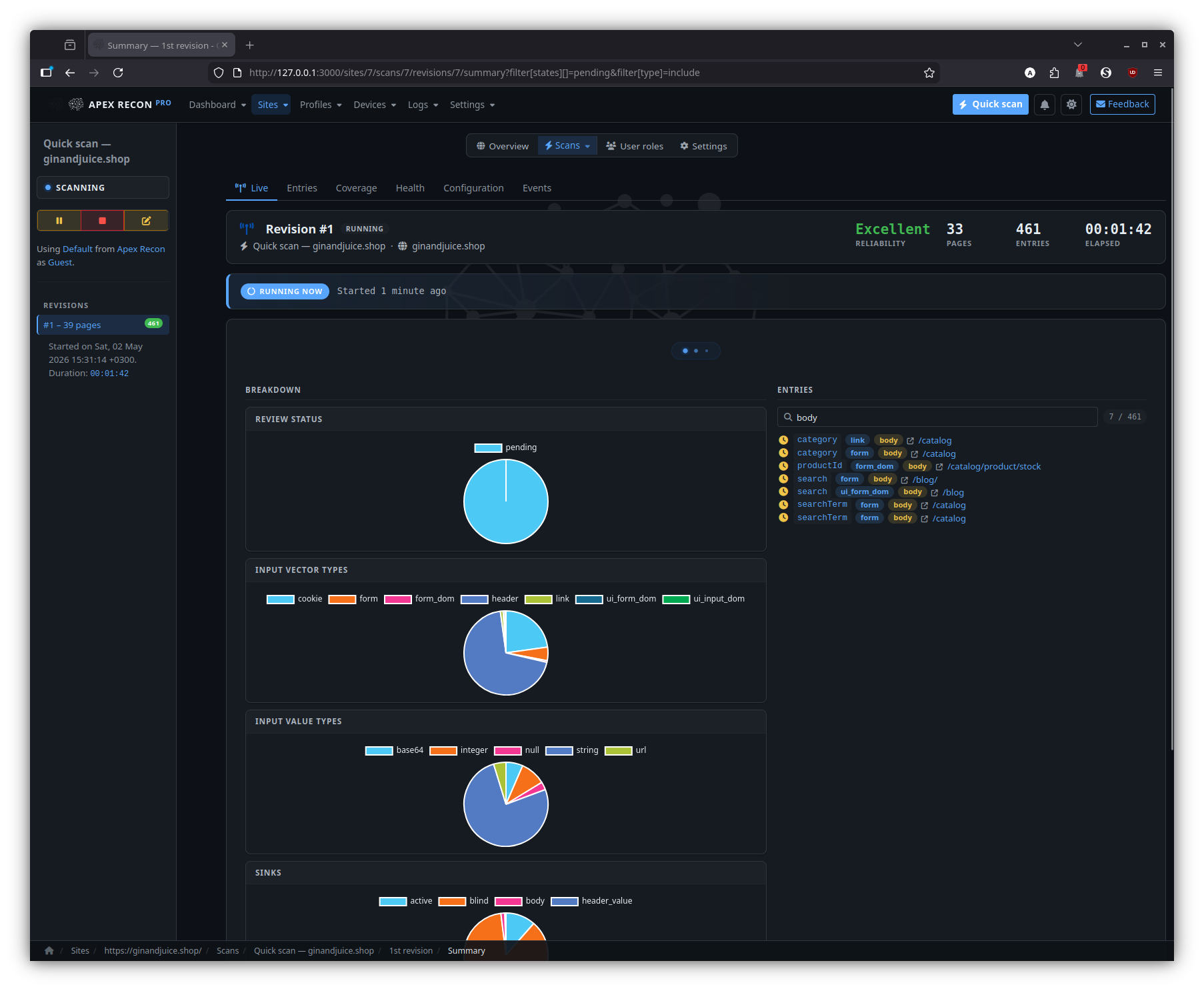Close the Summary browser tab
1204x991 pixels.
pyautogui.click(x=225, y=45)
